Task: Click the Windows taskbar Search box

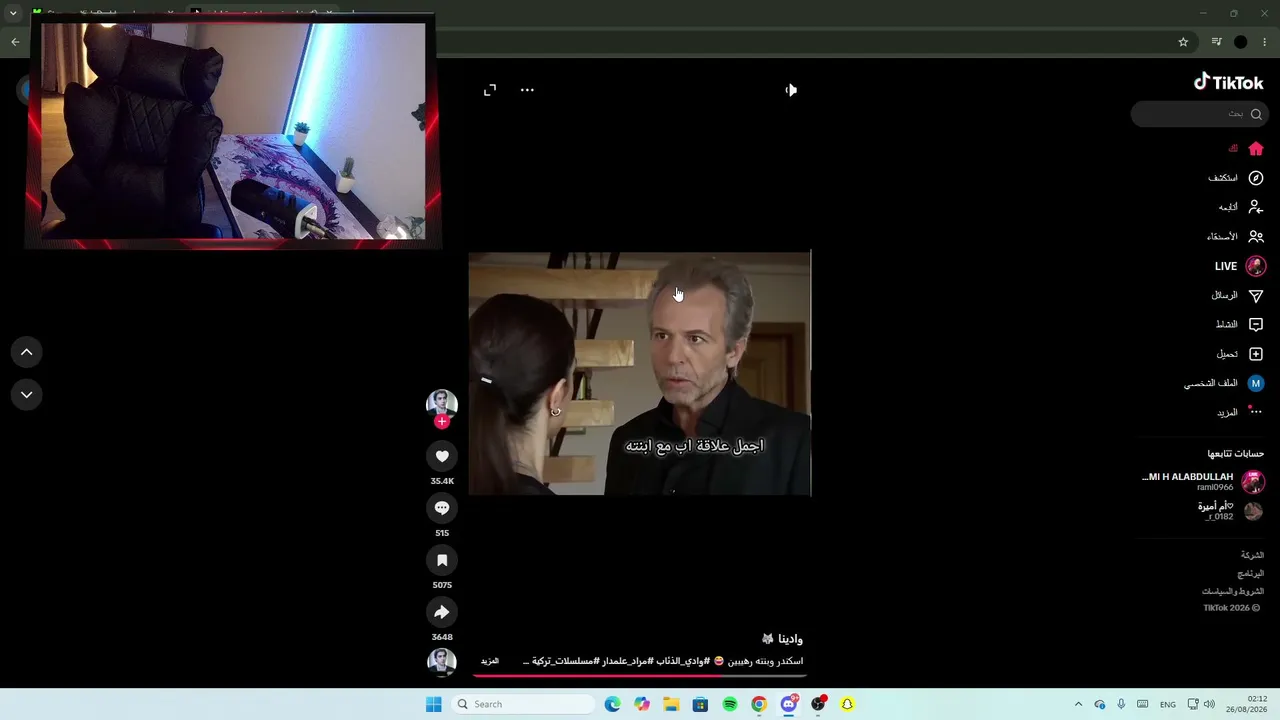Action: click(x=522, y=704)
